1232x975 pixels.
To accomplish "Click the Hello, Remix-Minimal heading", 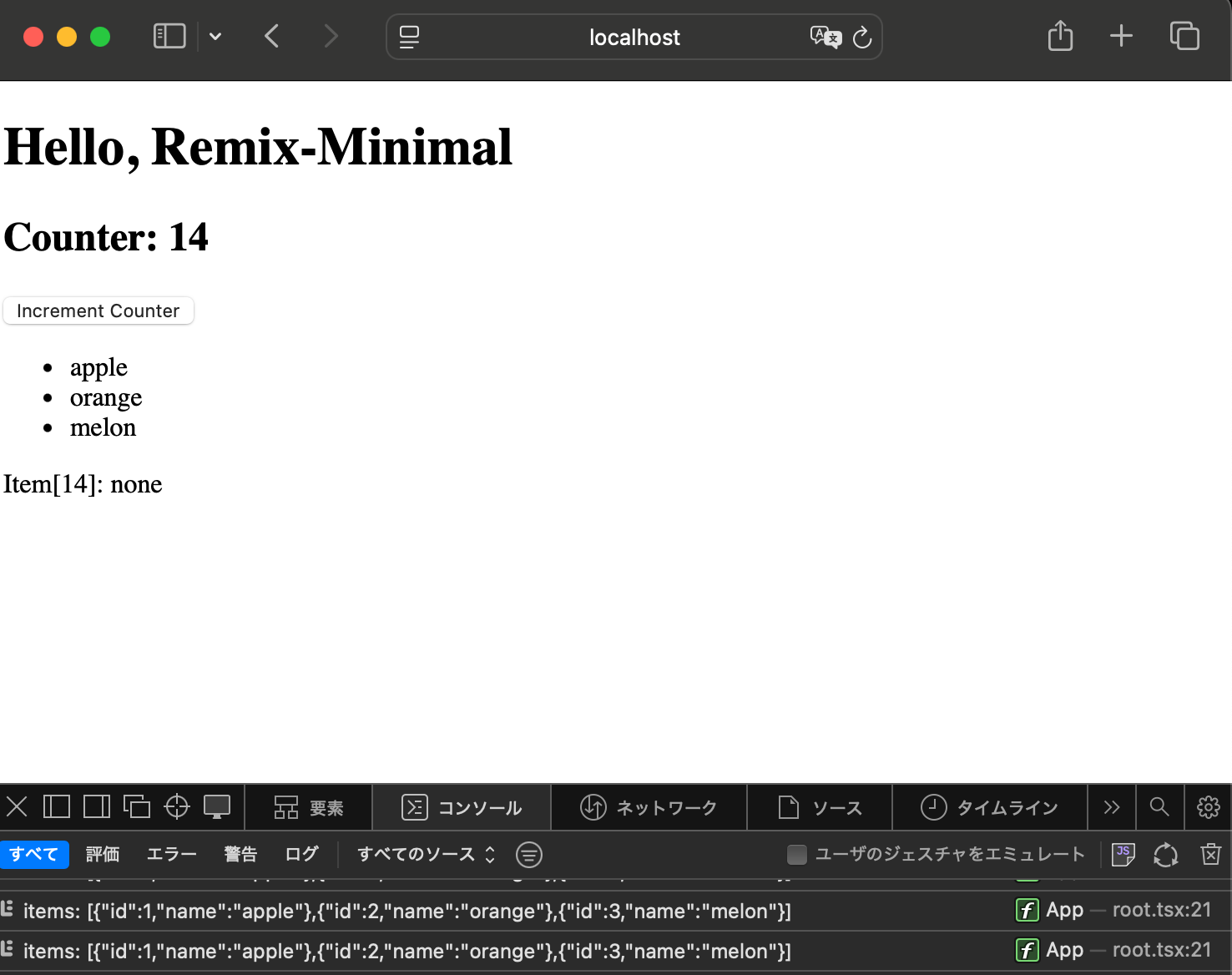I will pyautogui.click(x=258, y=147).
